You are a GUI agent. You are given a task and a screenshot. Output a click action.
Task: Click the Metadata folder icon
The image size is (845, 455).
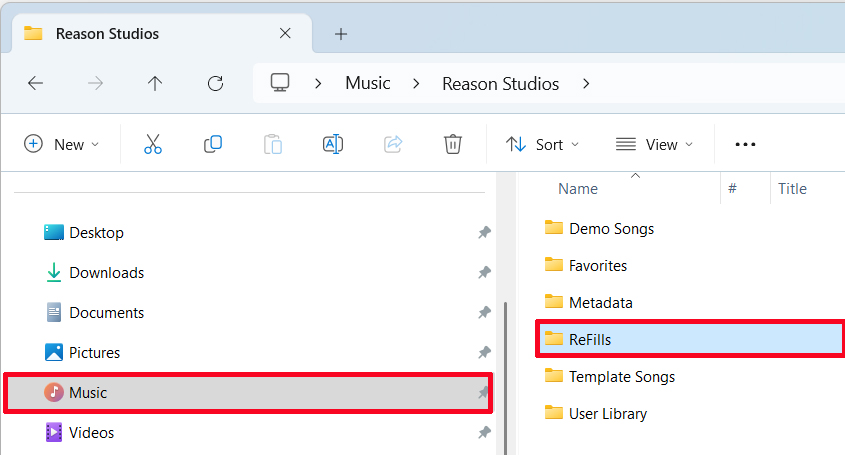pyautogui.click(x=553, y=301)
